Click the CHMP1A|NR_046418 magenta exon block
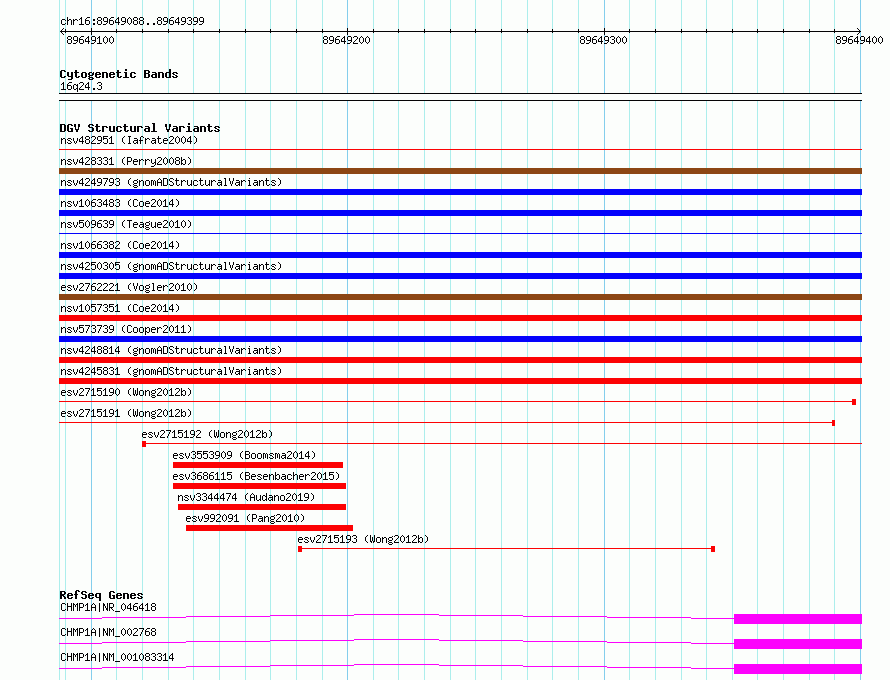 click(x=798, y=619)
